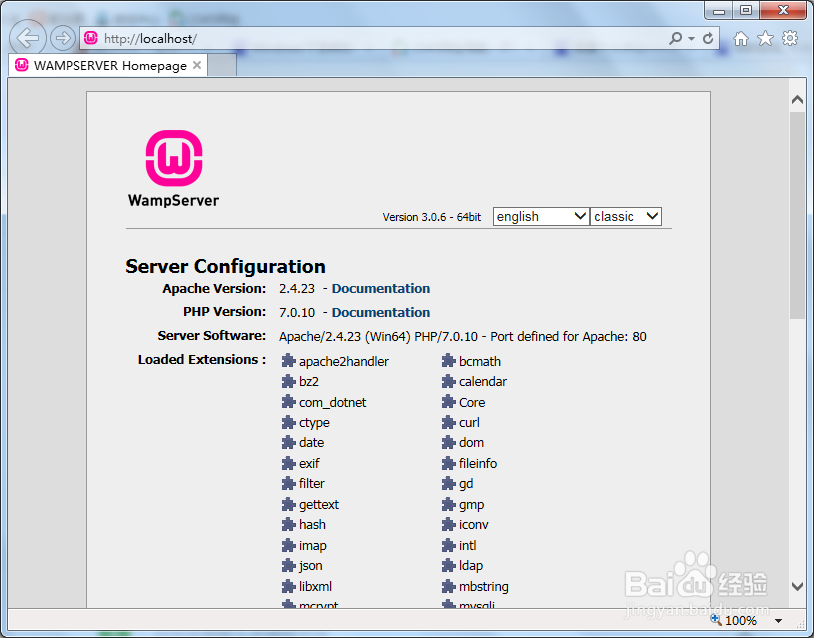Click the vertical scrollbar thumb
This screenshot has width=814, height=638.
[x=797, y=215]
